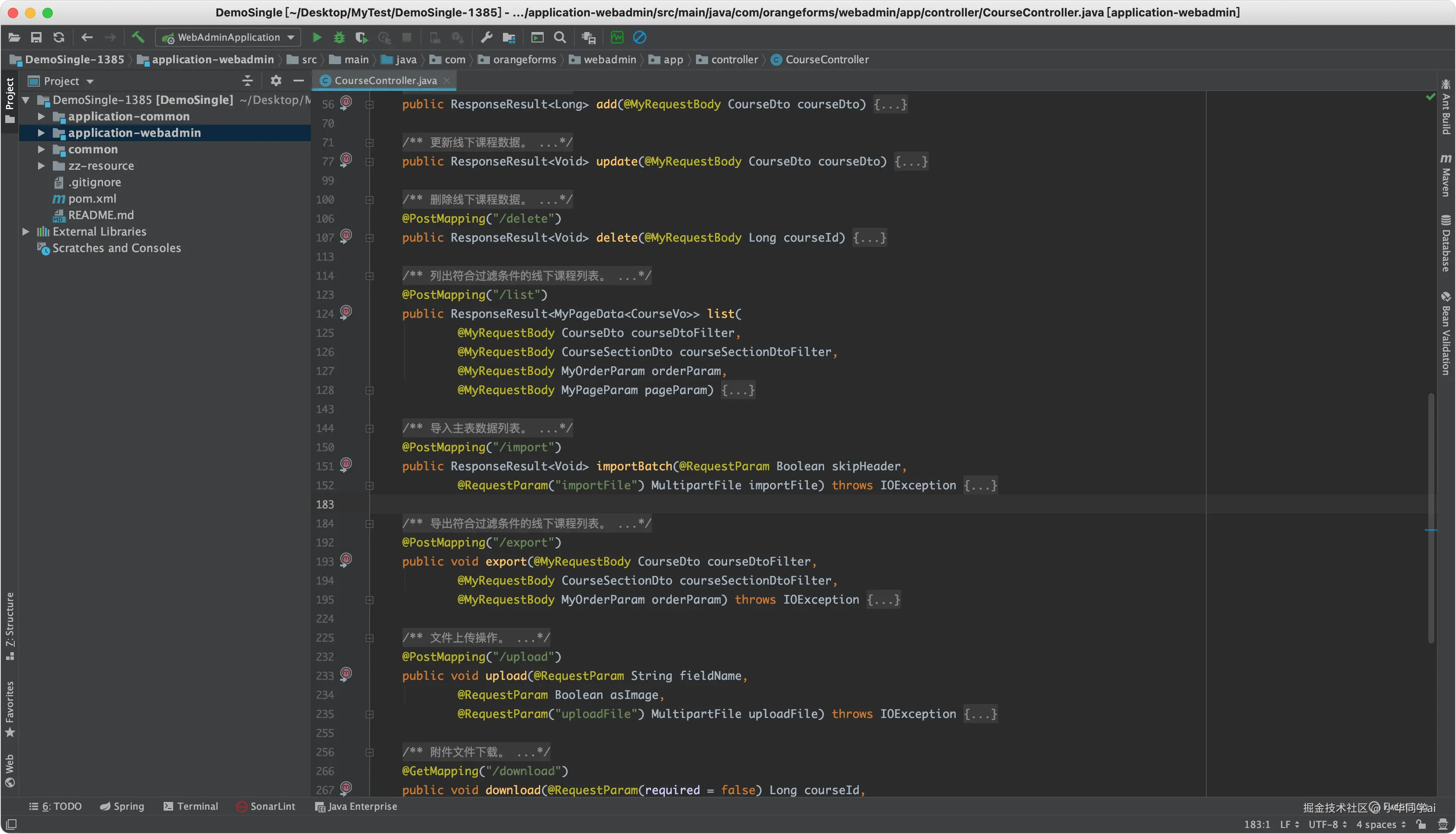Expand the External Libraries node
Image resolution: width=1456 pixels, height=834 pixels.
point(26,231)
